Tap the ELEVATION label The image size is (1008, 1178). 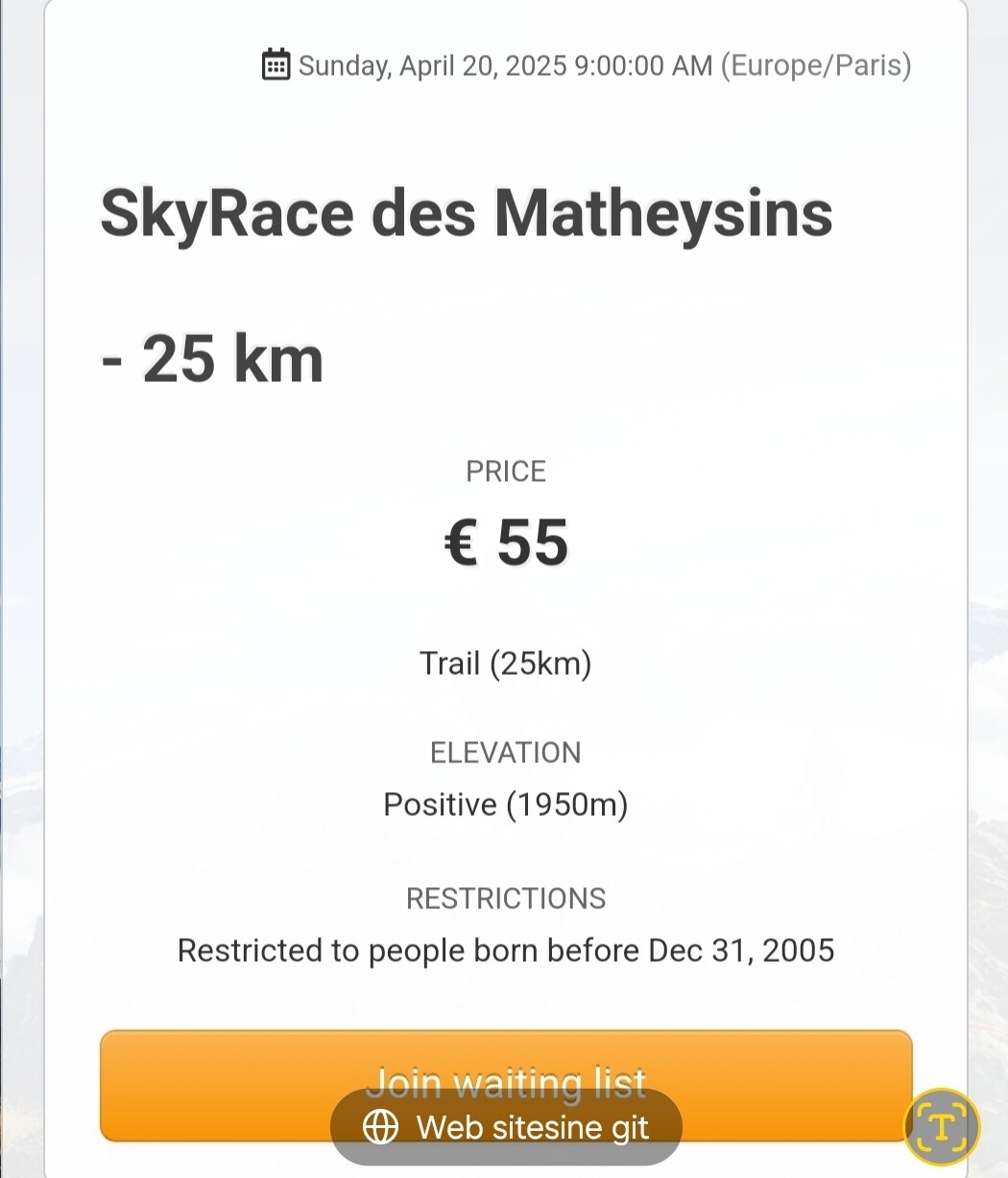[506, 752]
